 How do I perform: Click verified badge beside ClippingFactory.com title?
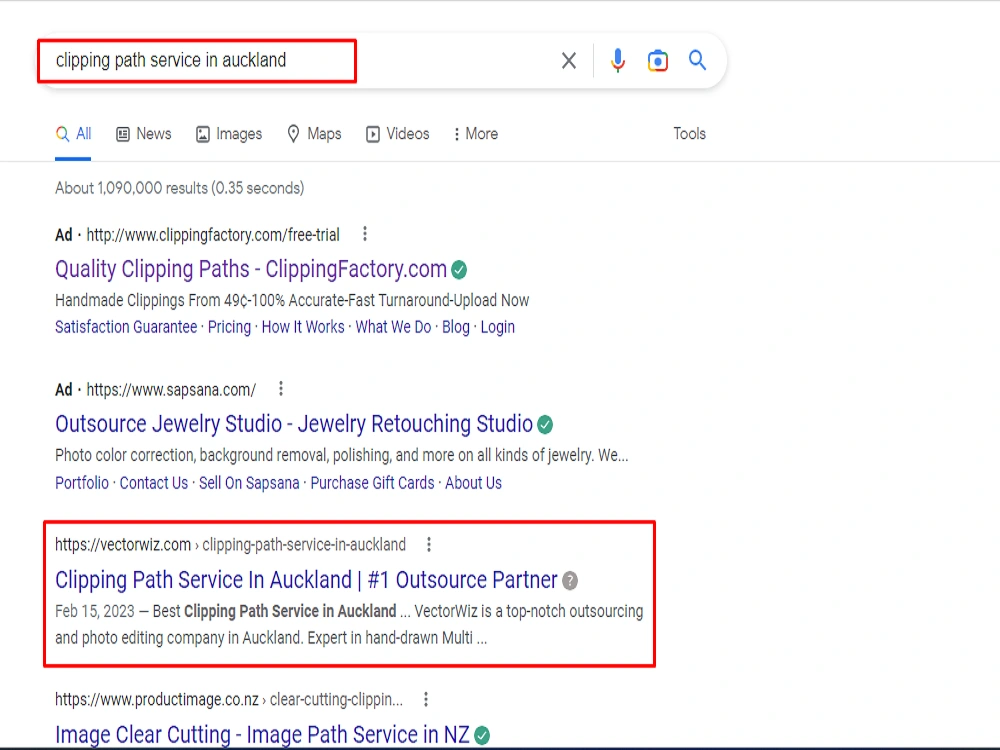click(459, 270)
